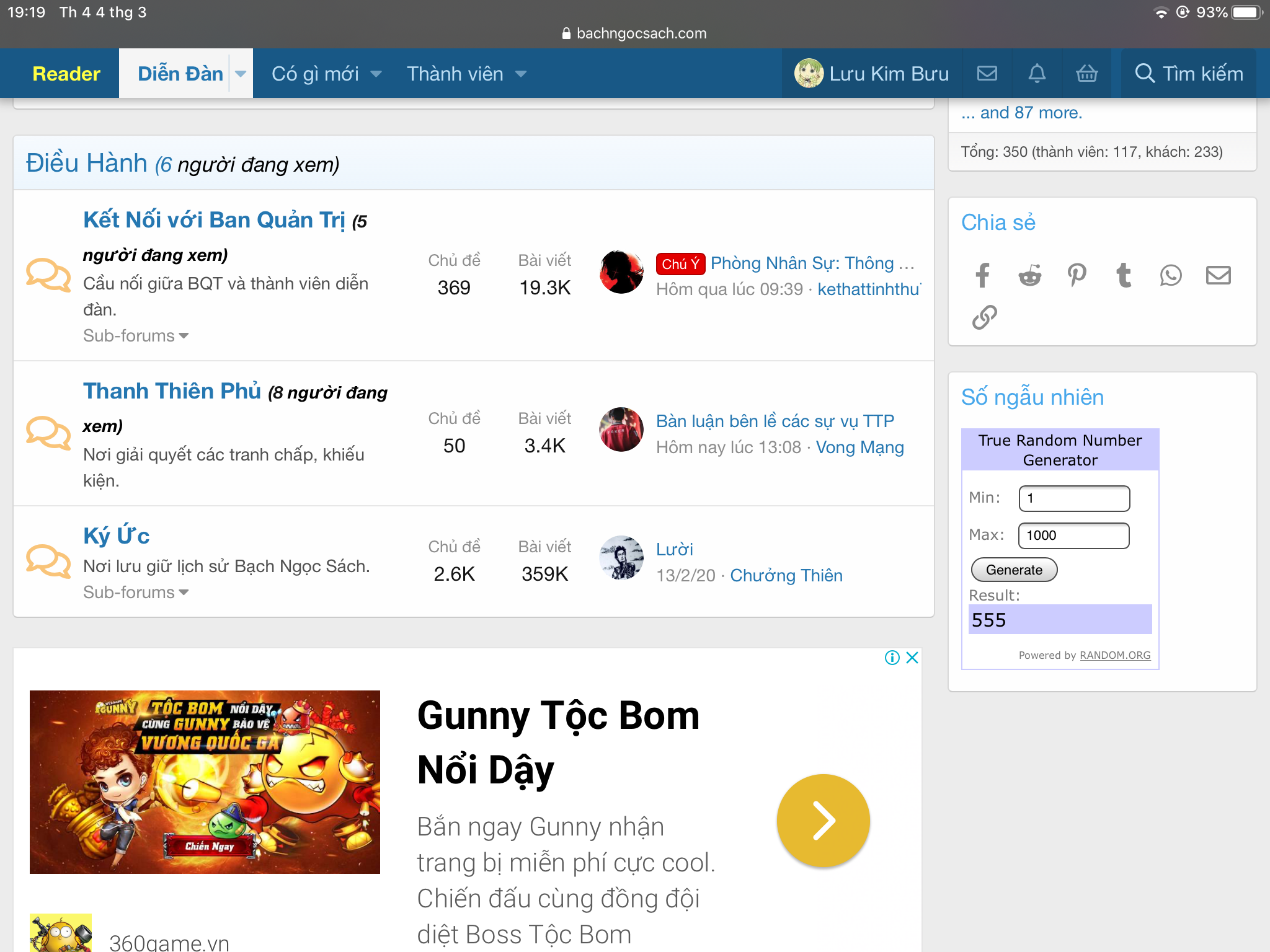
Task: Switch to the Reader tab
Action: point(66,74)
